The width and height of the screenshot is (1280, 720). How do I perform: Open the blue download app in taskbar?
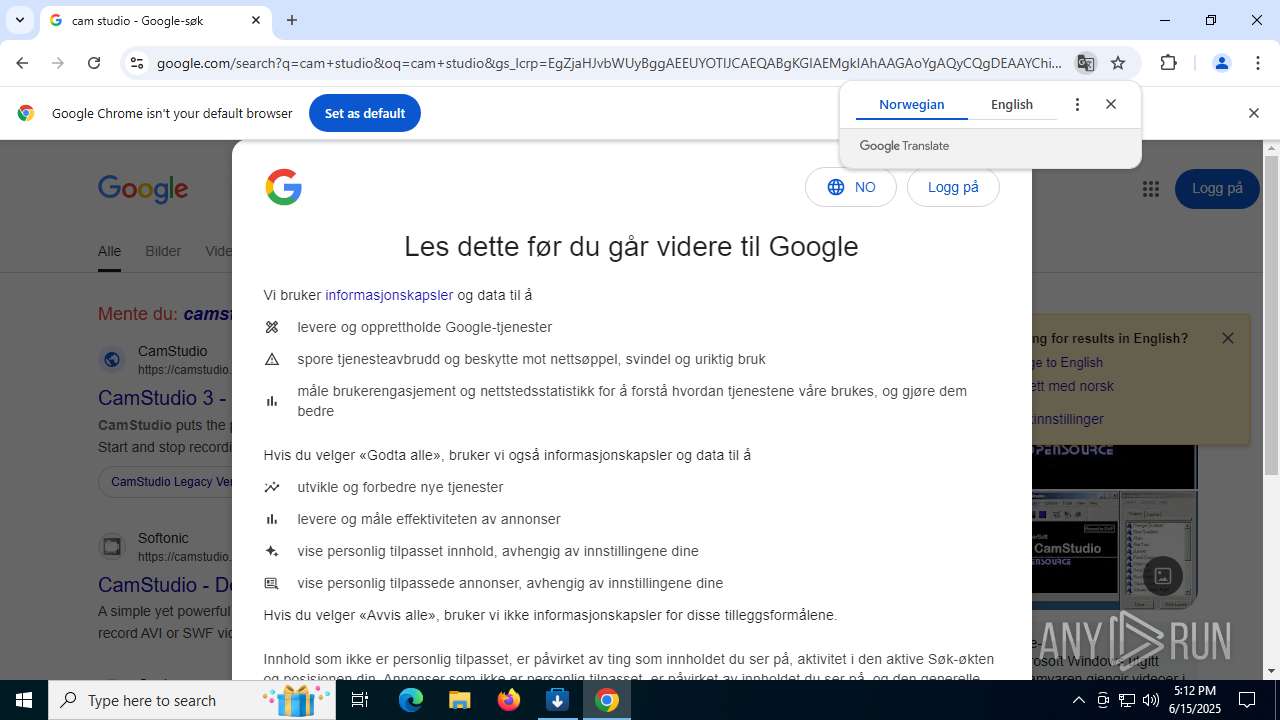coord(558,700)
